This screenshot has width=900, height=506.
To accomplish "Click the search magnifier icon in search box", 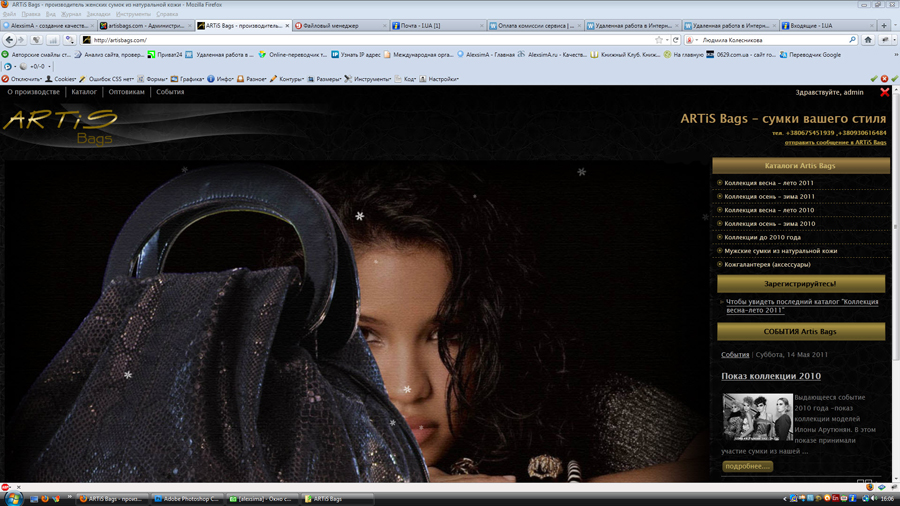I will [x=852, y=40].
